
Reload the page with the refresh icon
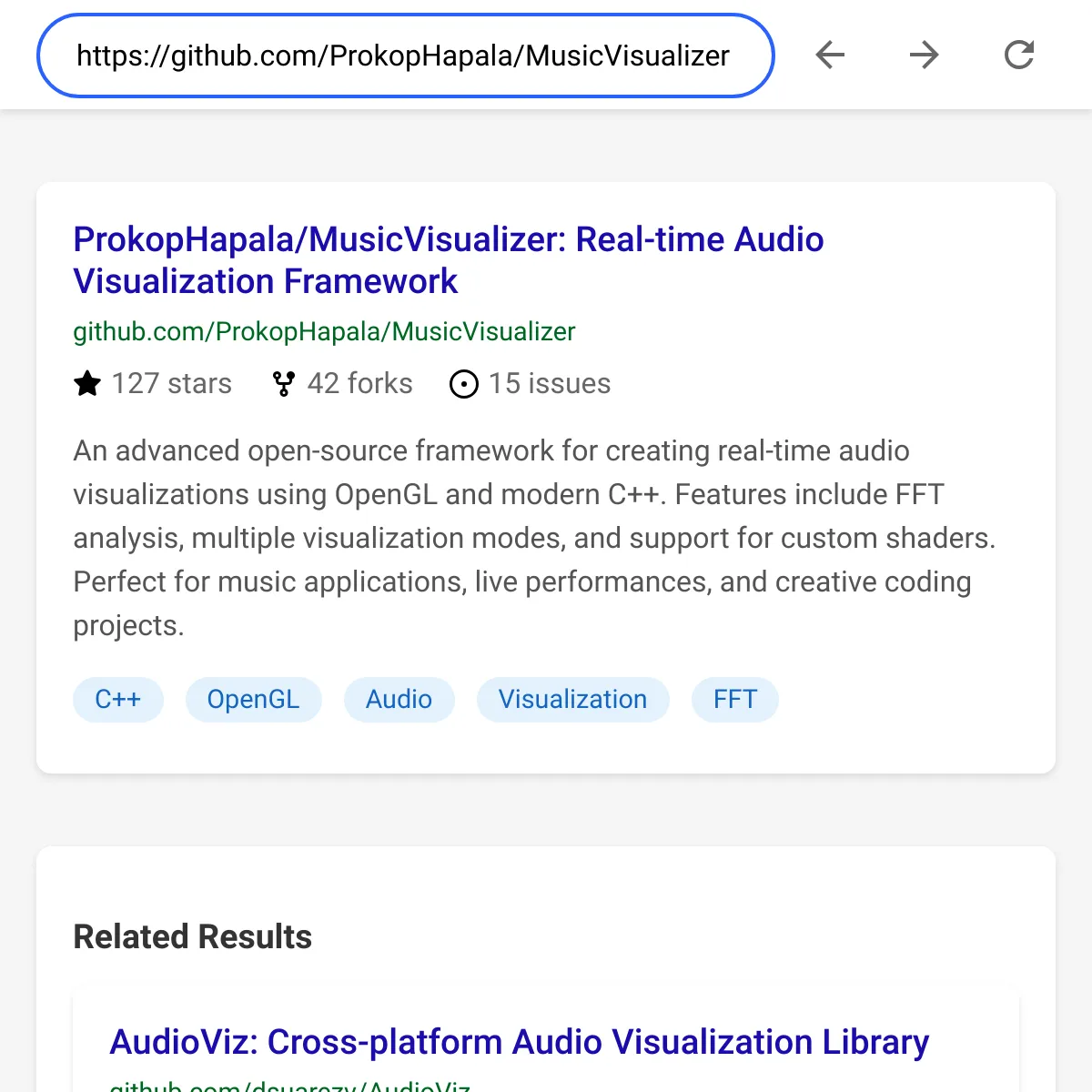pos(1019,56)
